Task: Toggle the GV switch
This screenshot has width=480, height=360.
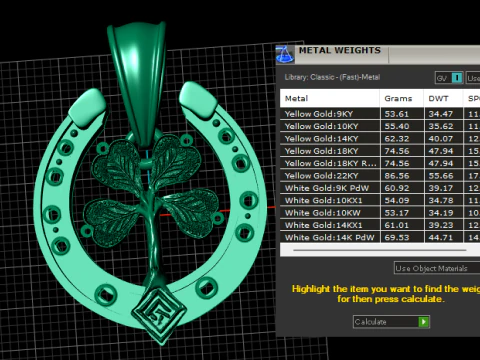Action: (449, 78)
